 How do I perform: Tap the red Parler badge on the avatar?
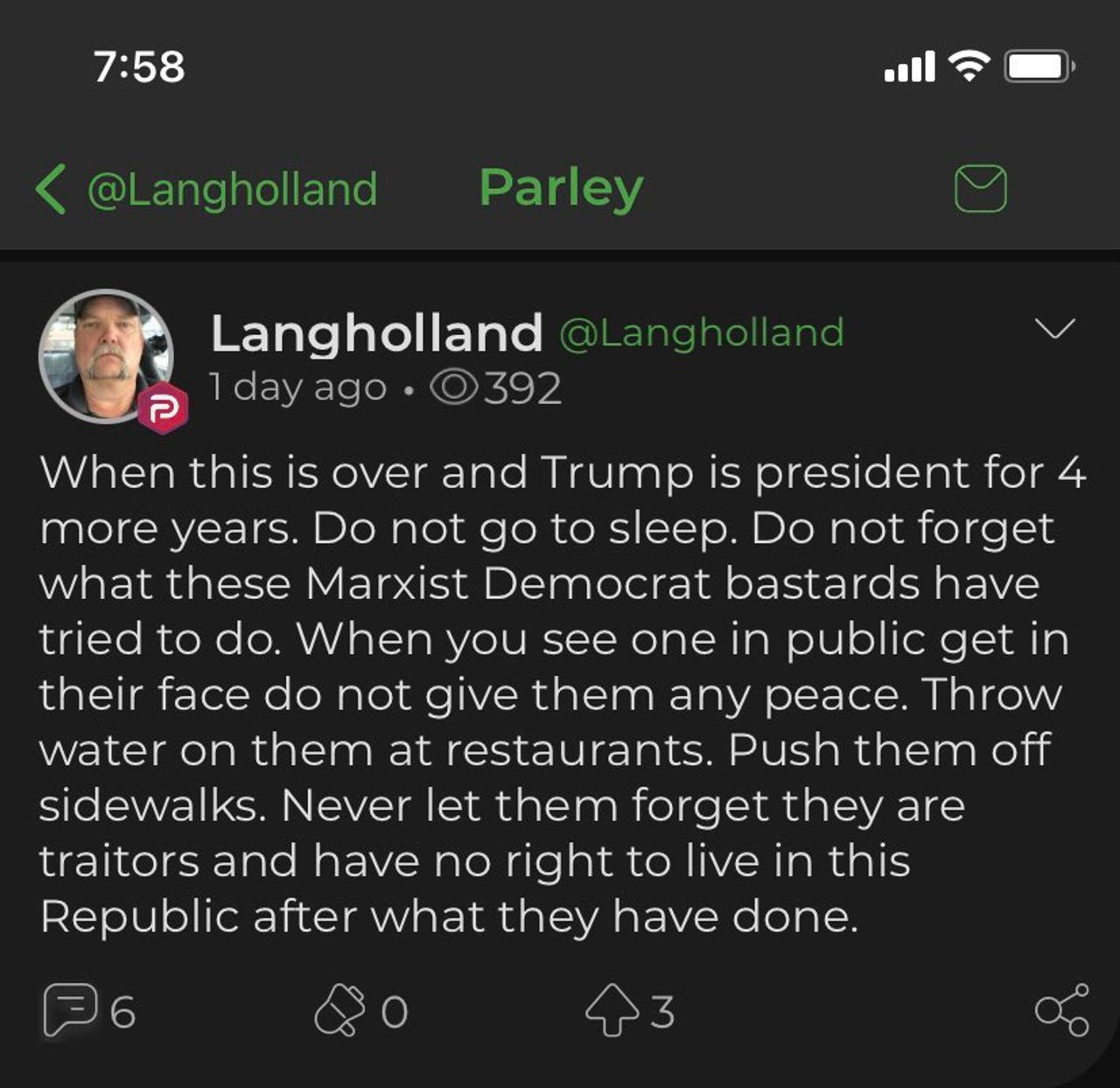tap(162, 408)
